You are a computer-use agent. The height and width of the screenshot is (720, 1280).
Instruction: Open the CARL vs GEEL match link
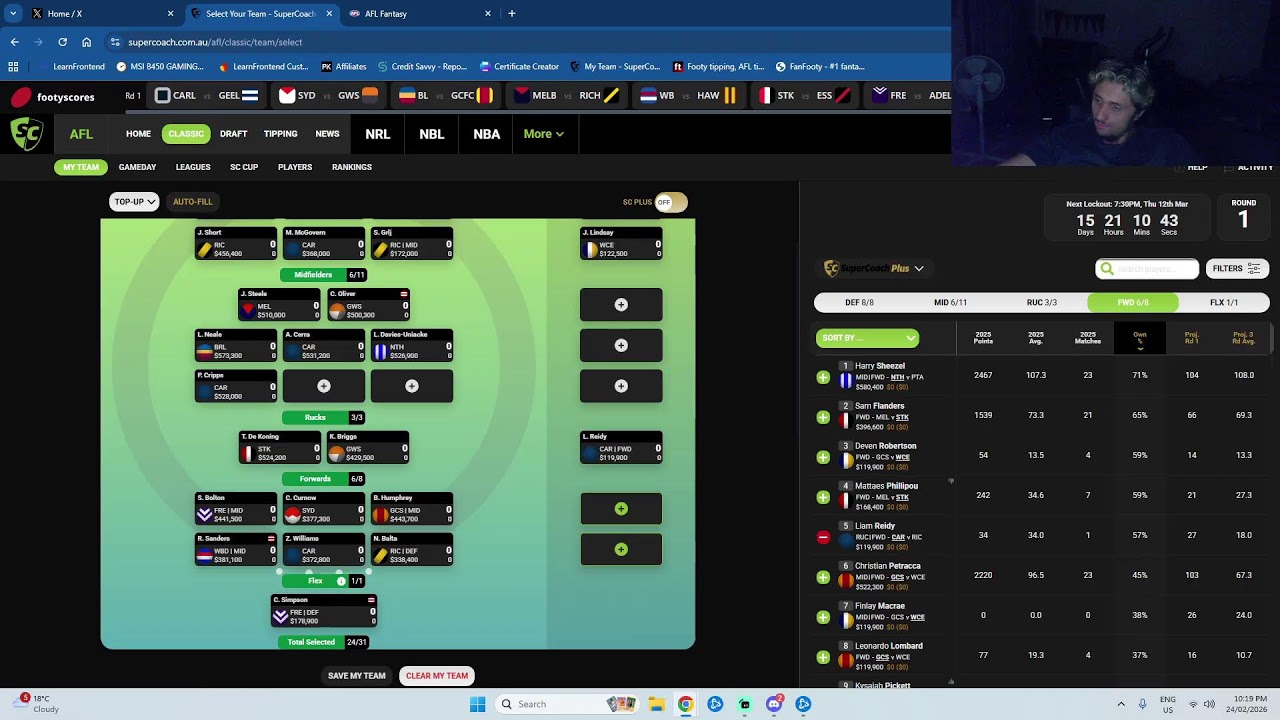click(x=206, y=96)
